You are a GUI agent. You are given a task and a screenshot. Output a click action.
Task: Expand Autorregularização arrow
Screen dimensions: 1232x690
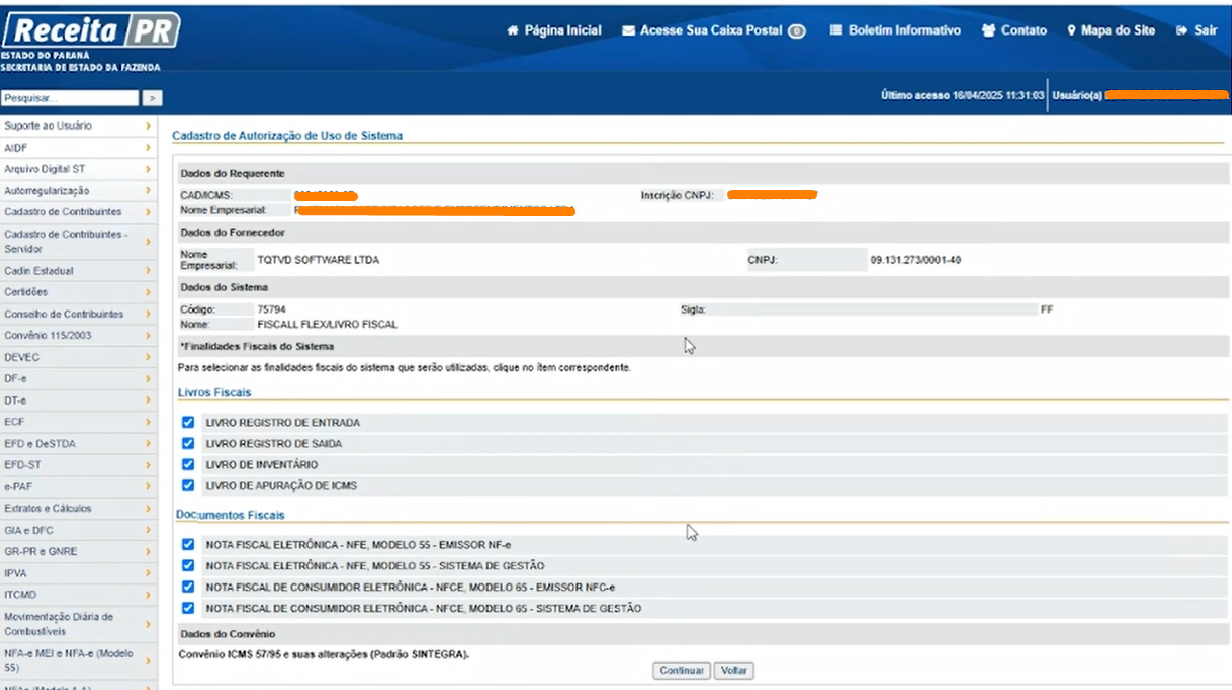[x=148, y=191]
